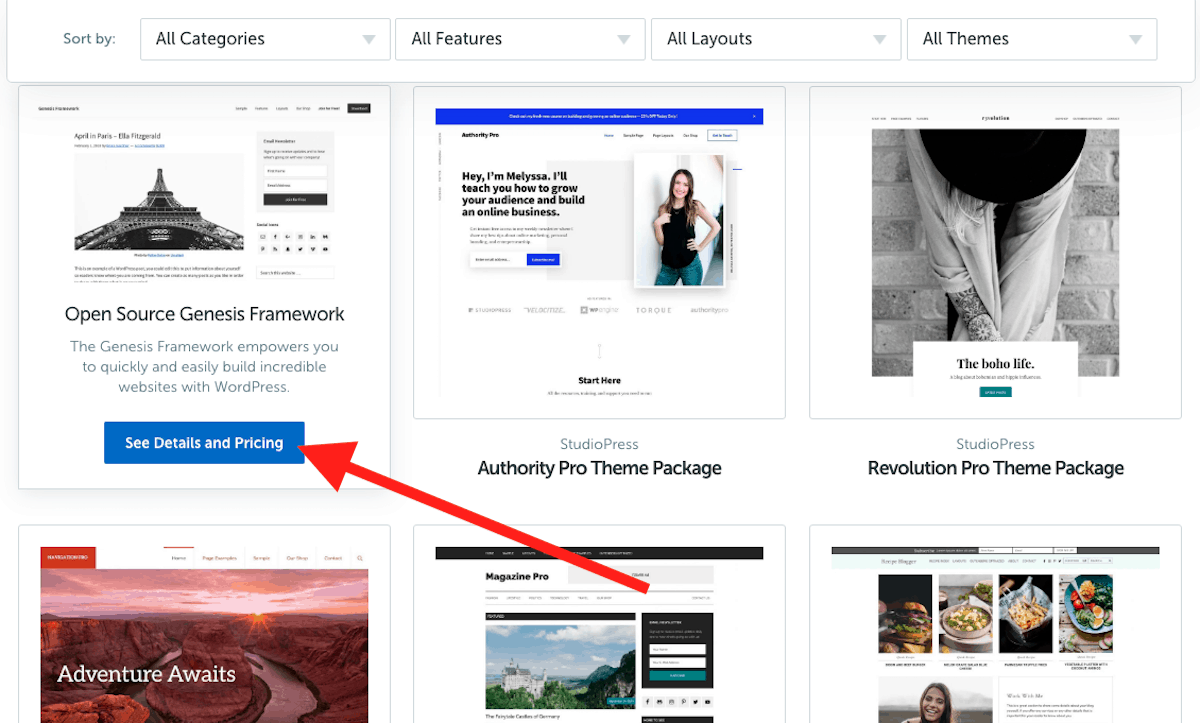Click the Facebook icon in Genesis social icons
This screenshot has width=1200, height=723.
[x=275, y=237]
